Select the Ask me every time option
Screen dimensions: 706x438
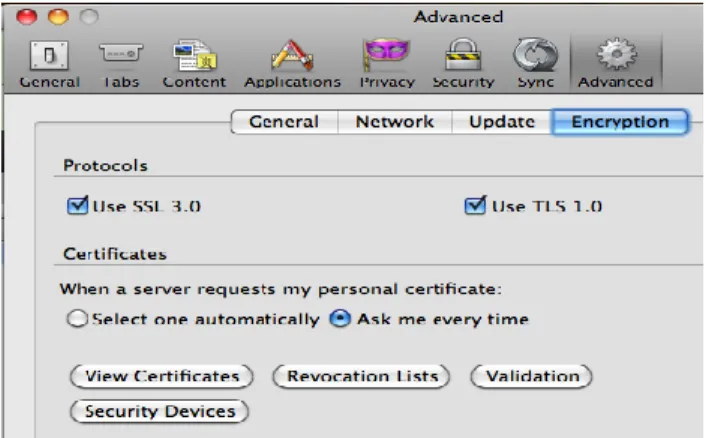340,319
